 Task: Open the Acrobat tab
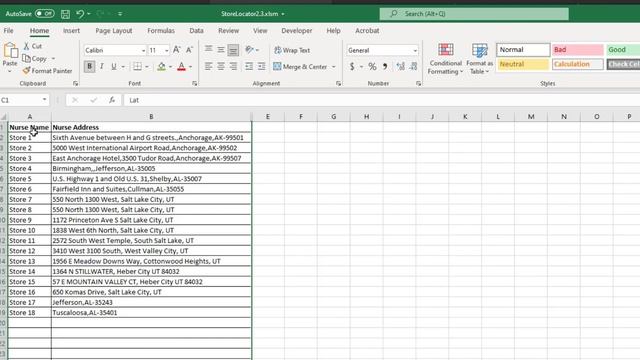point(367,31)
